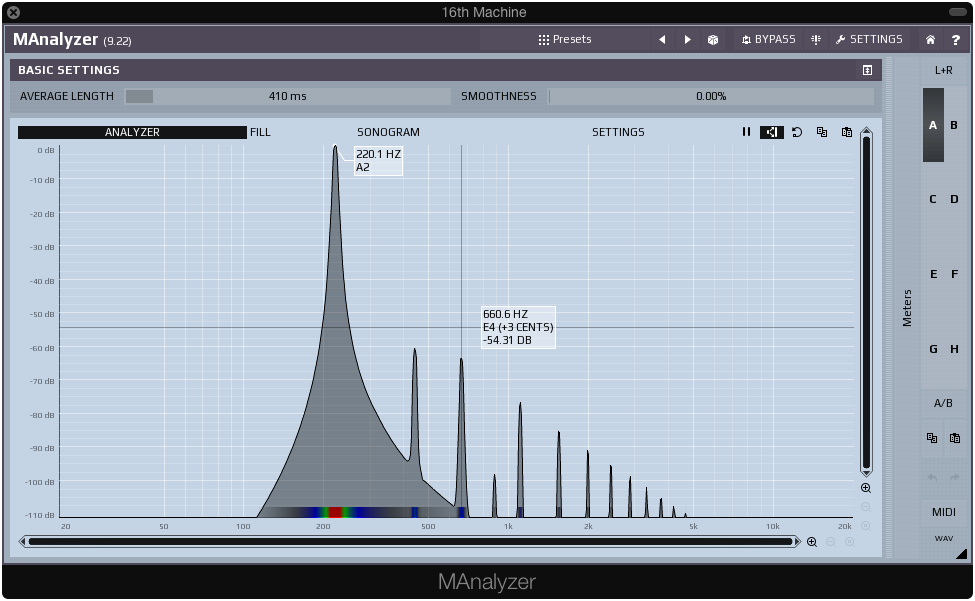Click the window collapse pill at top right
The image size is (975, 601).
958,12
